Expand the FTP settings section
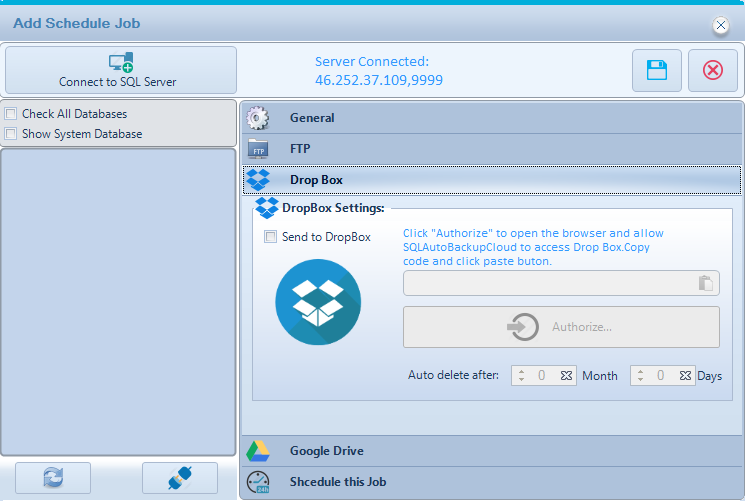The image size is (745, 501). pyautogui.click(x=491, y=149)
